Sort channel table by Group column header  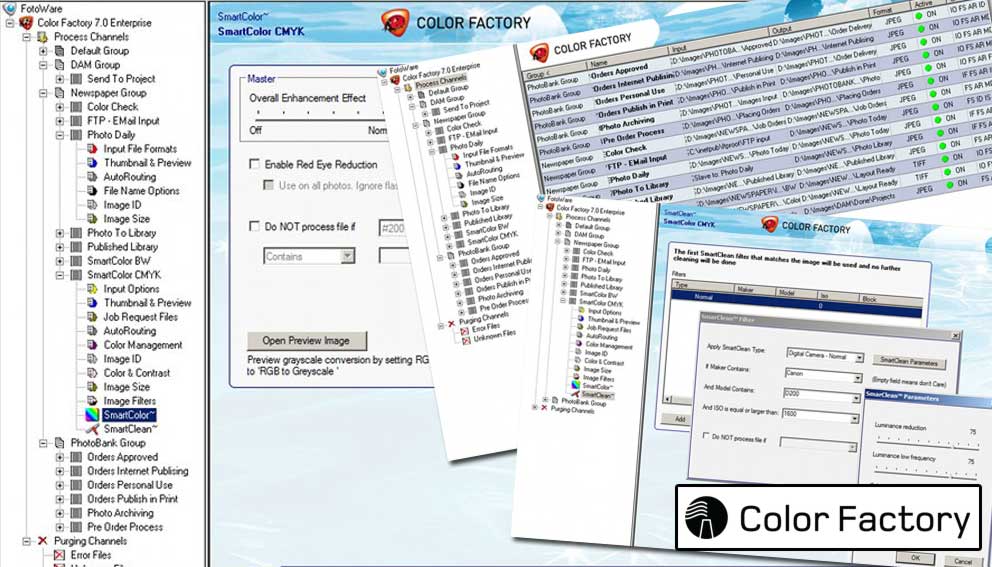554,73
